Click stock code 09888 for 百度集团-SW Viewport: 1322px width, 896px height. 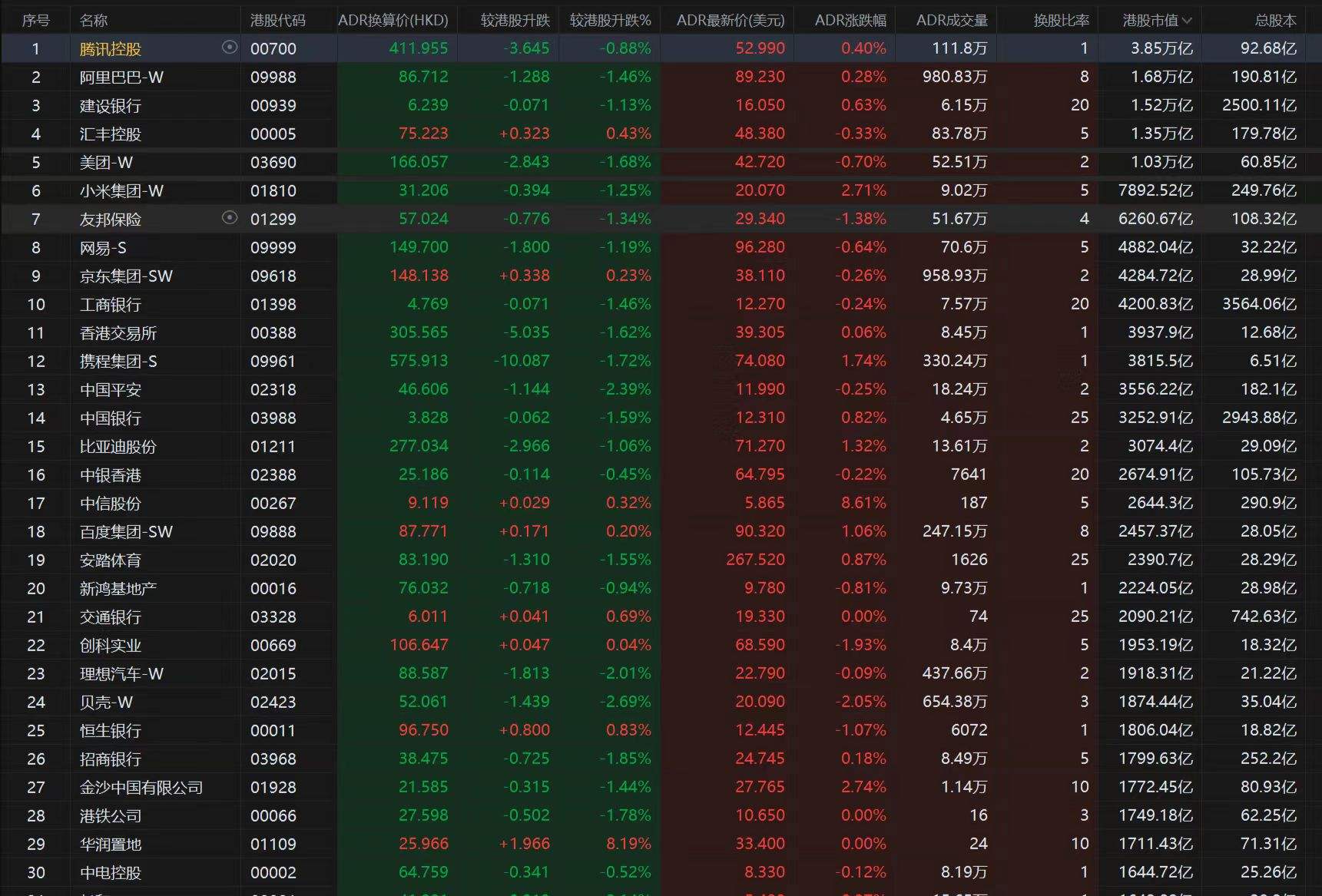273,532
